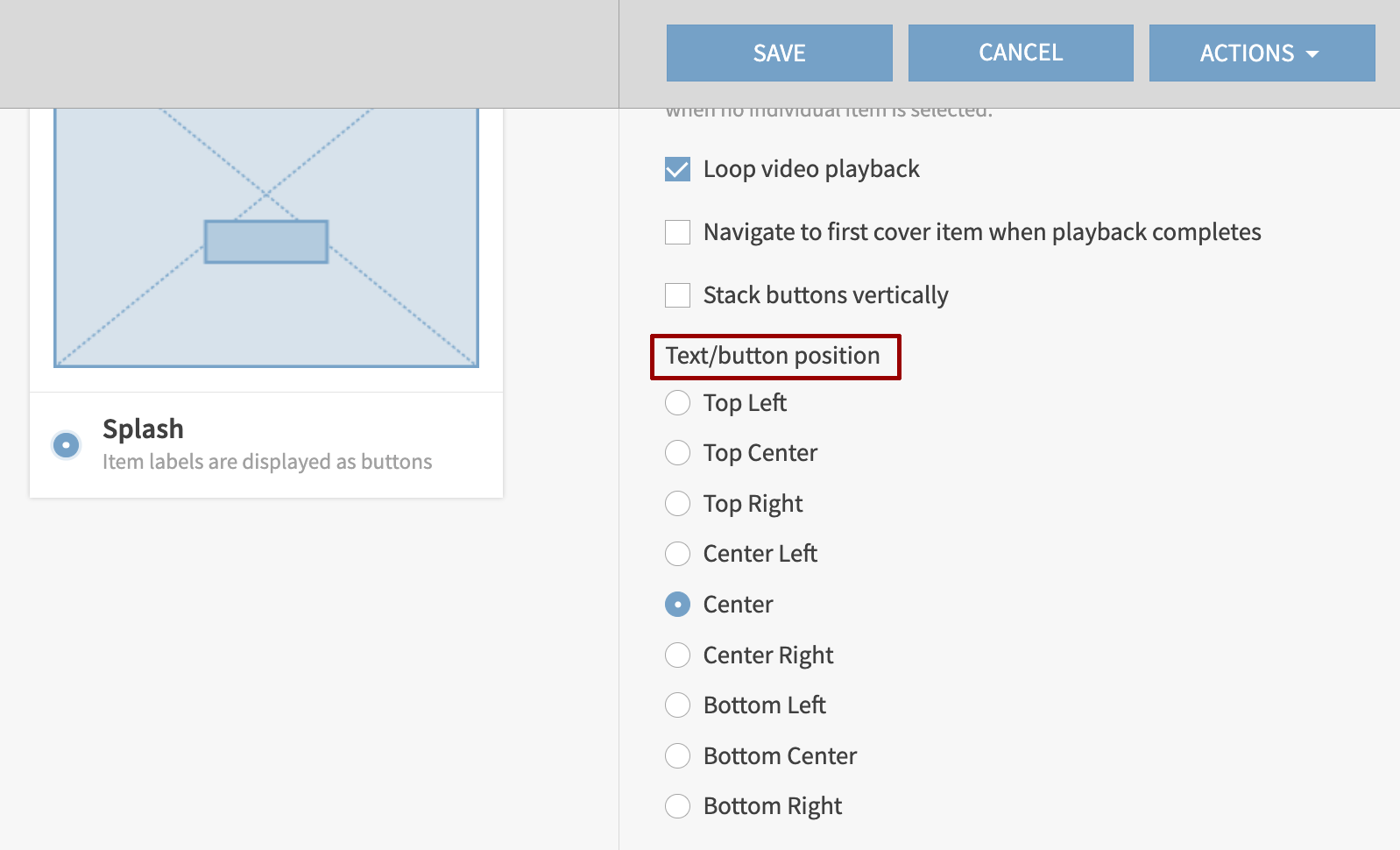
Task: Select the Center Left position option
Action: (x=677, y=554)
